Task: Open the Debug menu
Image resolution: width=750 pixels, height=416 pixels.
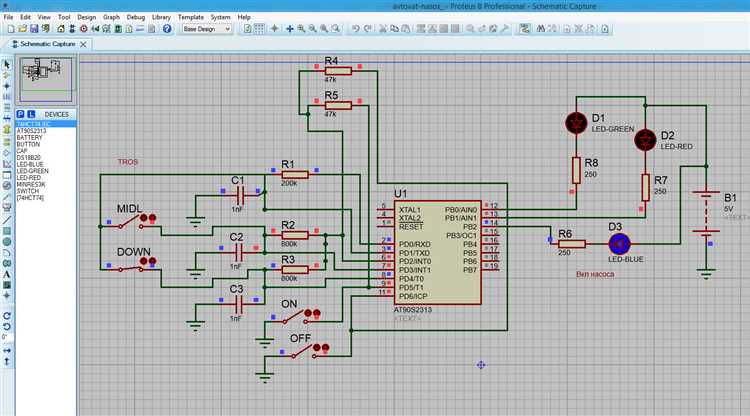Action: point(135,17)
